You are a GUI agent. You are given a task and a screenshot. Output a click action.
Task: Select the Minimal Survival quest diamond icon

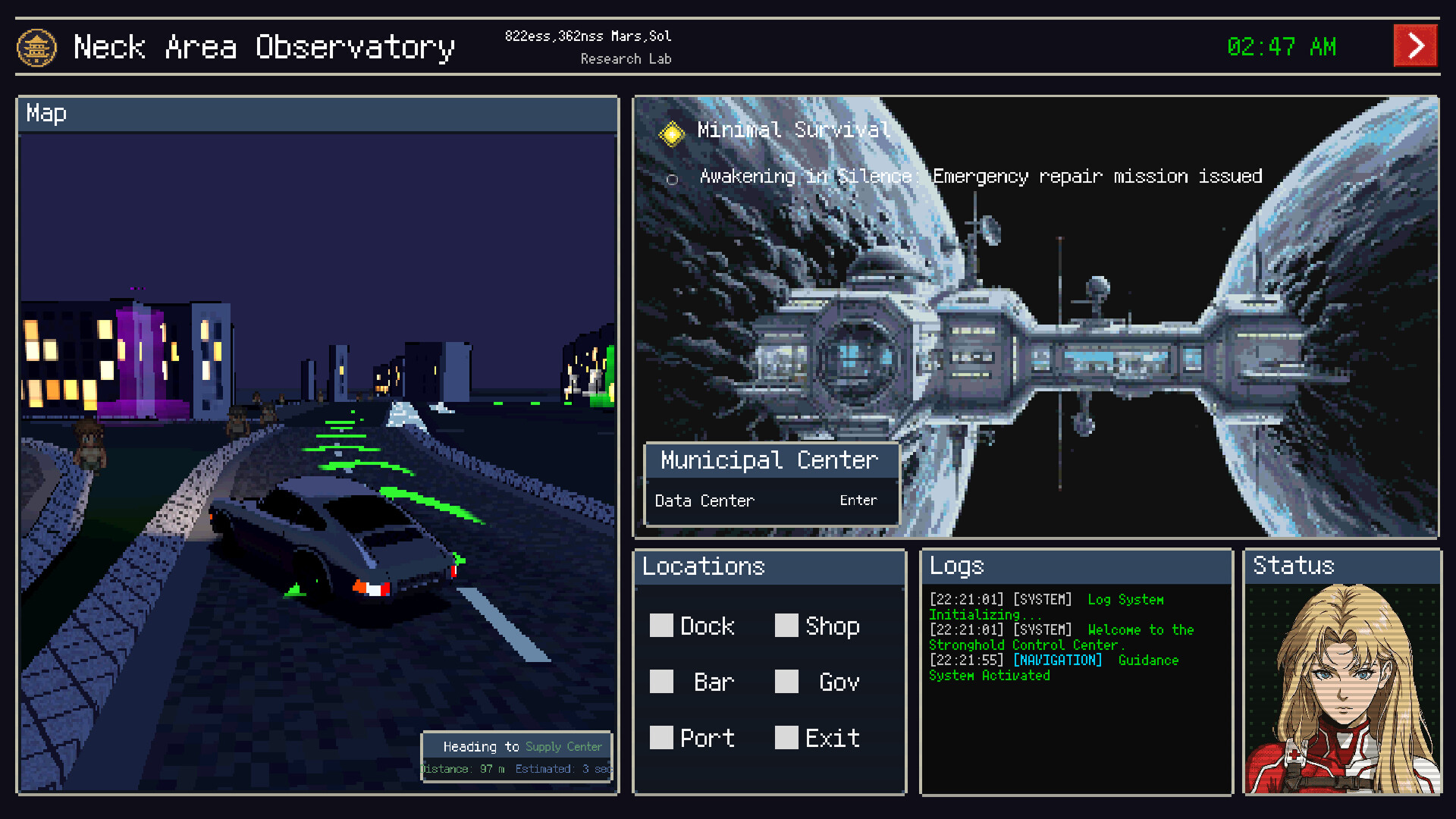(x=672, y=133)
